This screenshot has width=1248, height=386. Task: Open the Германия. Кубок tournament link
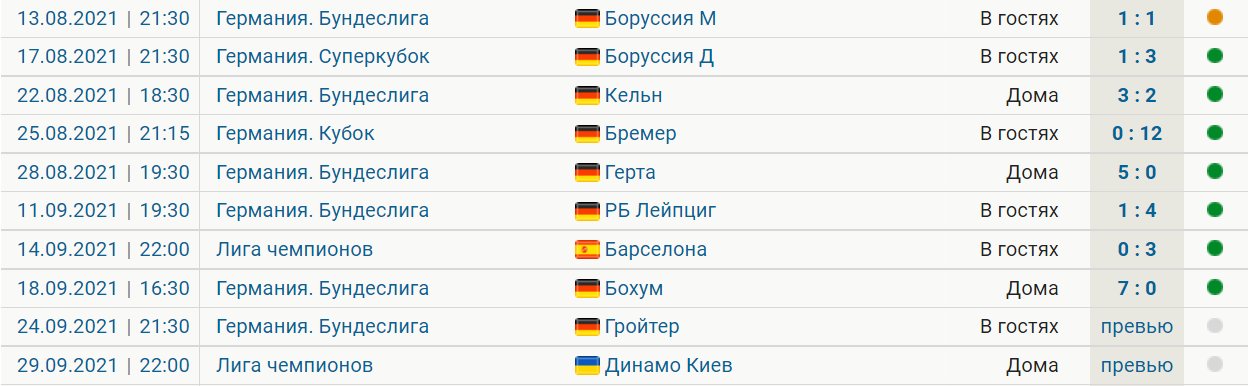pos(295,134)
